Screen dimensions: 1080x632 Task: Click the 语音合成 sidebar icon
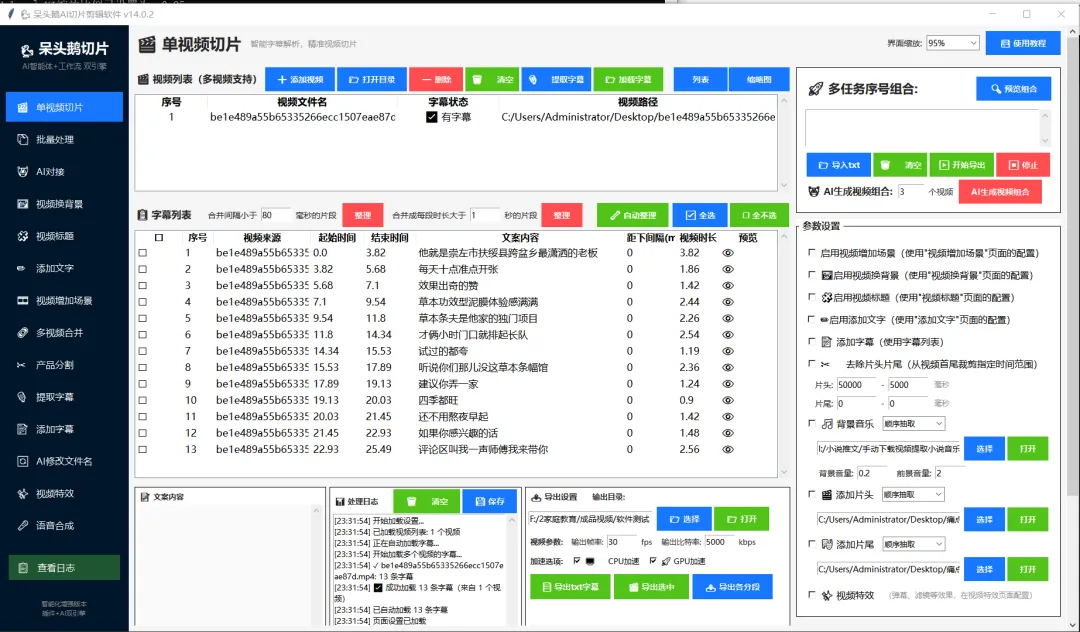coord(23,525)
